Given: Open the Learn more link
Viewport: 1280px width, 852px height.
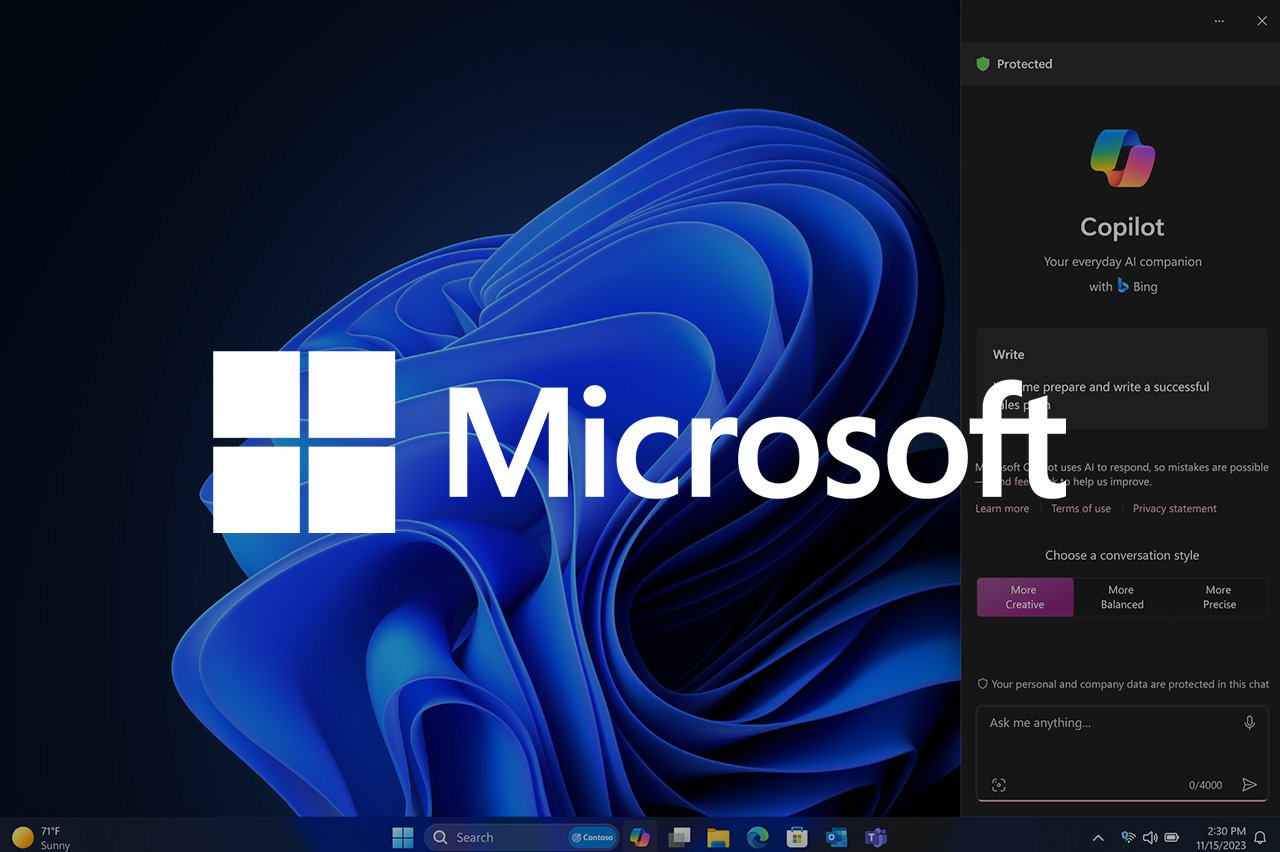Looking at the screenshot, I should point(1002,509).
